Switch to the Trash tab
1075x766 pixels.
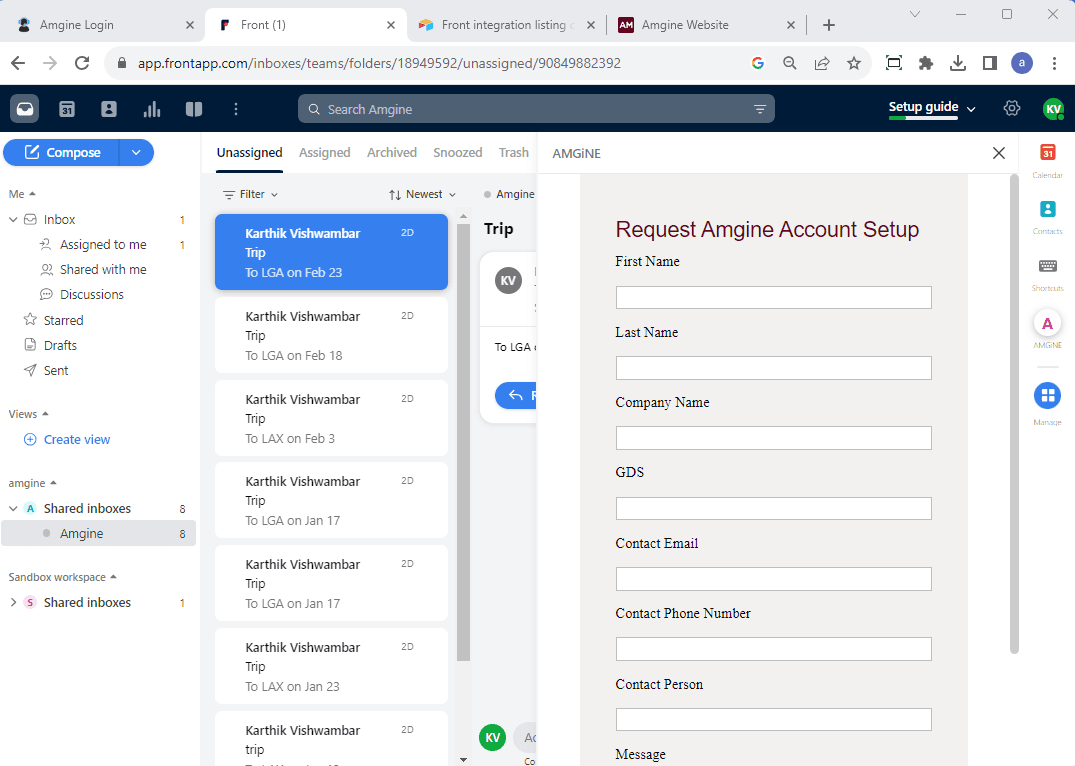click(514, 152)
